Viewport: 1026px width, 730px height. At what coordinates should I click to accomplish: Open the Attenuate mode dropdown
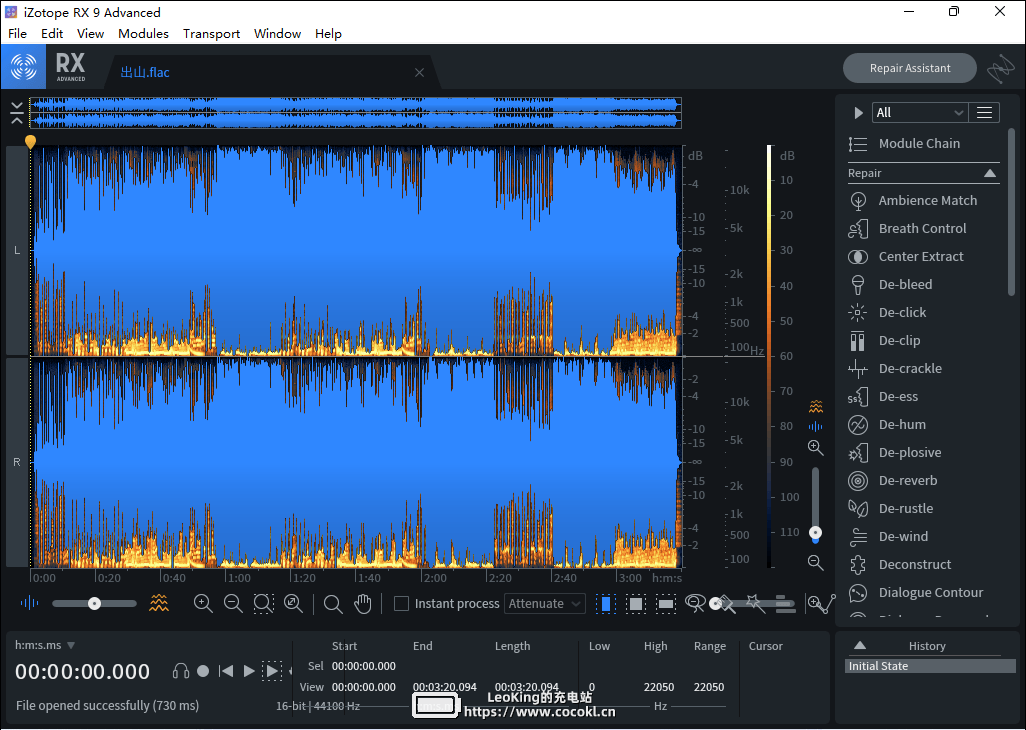[x=544, y=604]
